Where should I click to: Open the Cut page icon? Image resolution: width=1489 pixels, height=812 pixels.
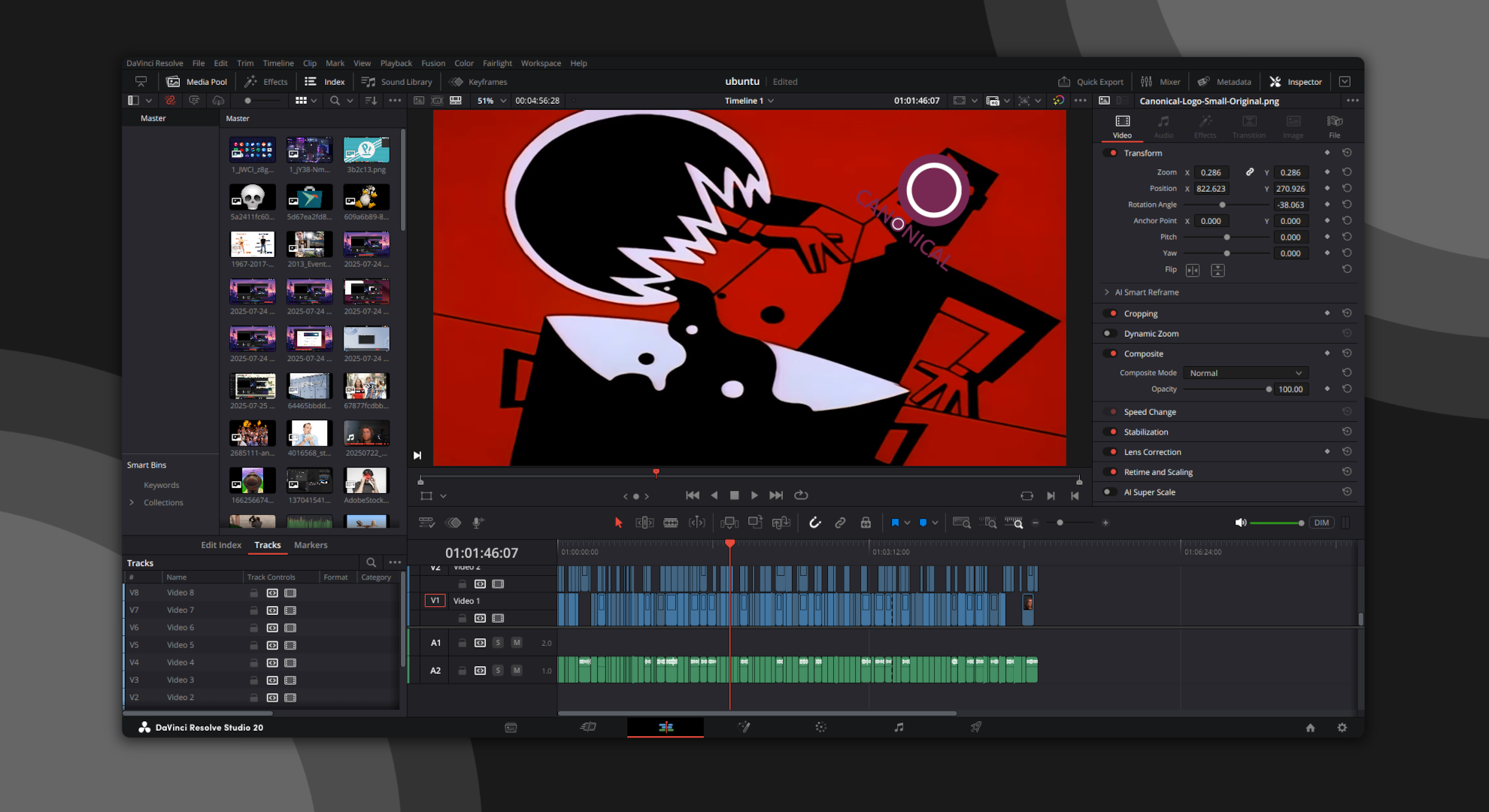(x=588, y=727)
